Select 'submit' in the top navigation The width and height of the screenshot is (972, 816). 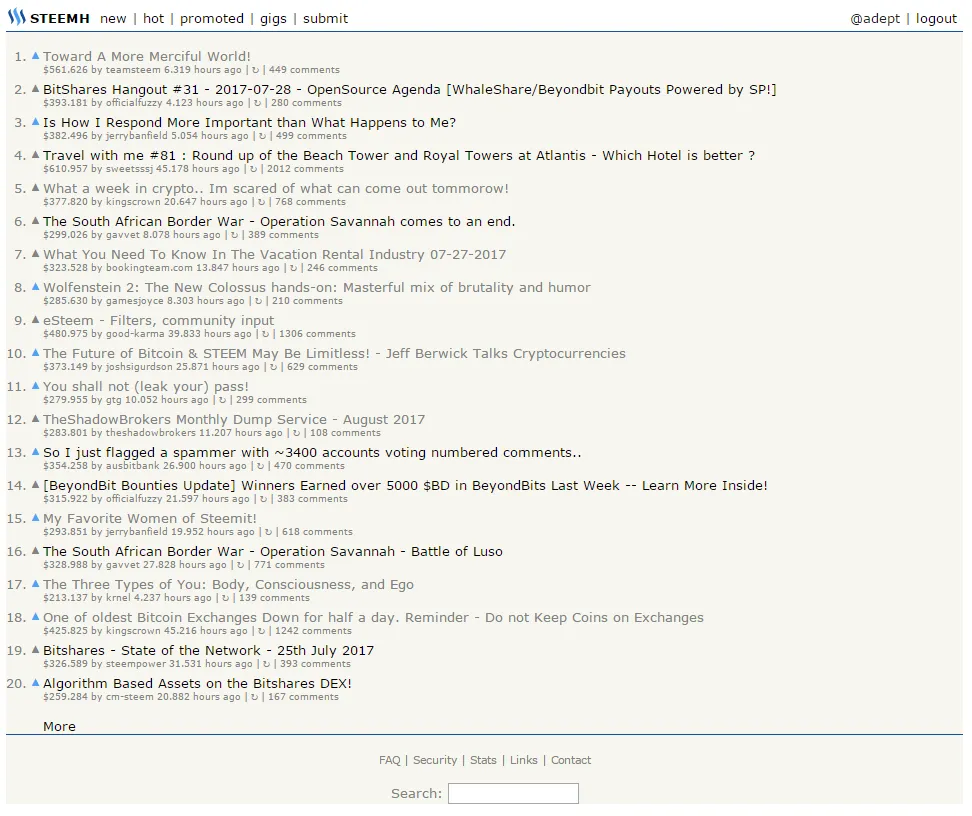pyautogui.click(x=325, y=19)
